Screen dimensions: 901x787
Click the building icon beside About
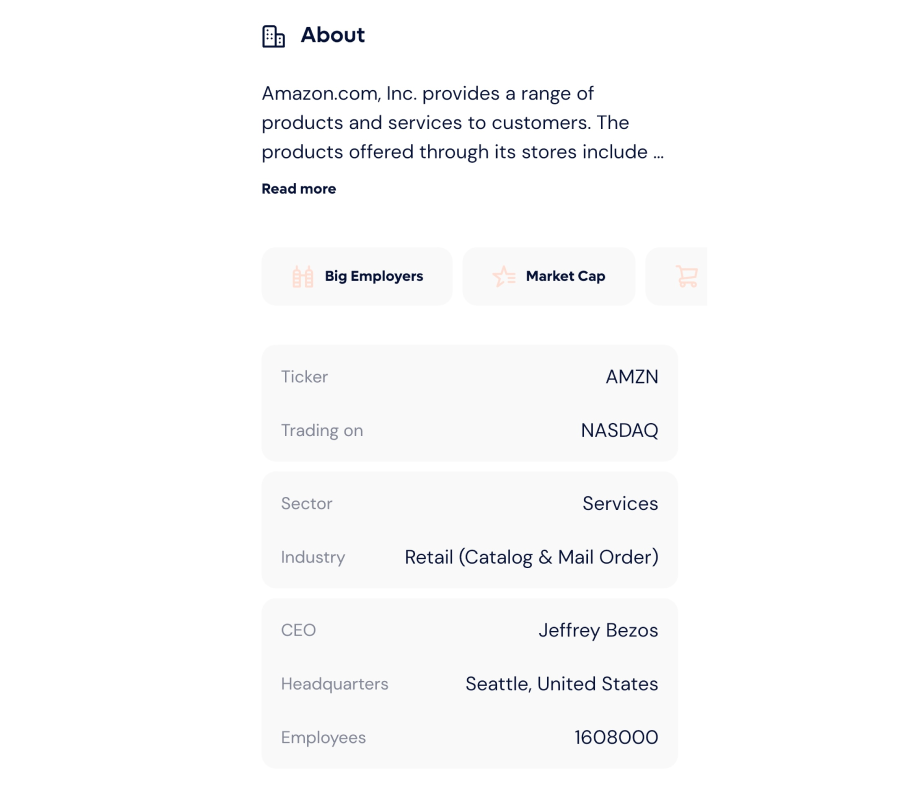[274, 36]
